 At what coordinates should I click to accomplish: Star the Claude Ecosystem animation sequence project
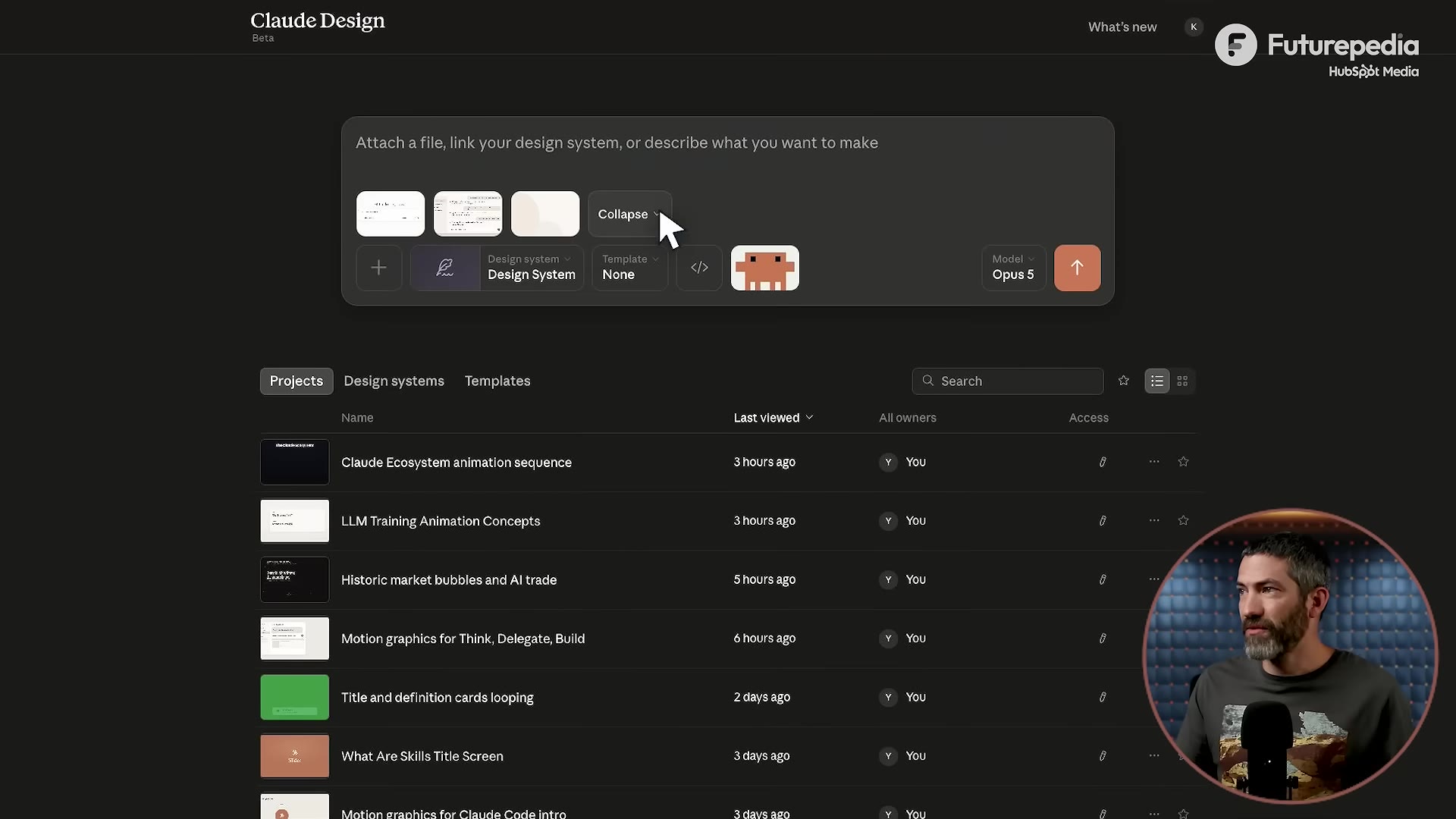1183,462
